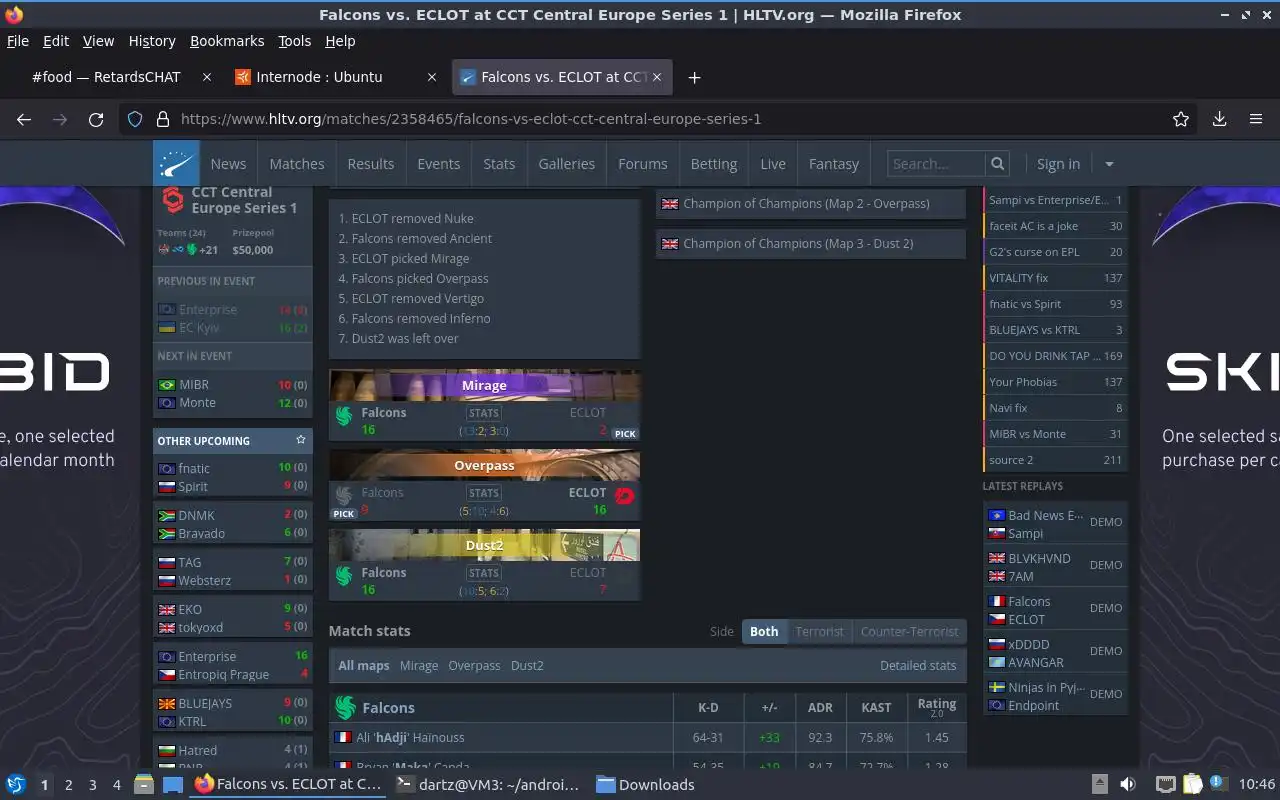Select the Overpass stats tab
The height and width of the screenshot is (800, 1280).
tap(474, 665)
